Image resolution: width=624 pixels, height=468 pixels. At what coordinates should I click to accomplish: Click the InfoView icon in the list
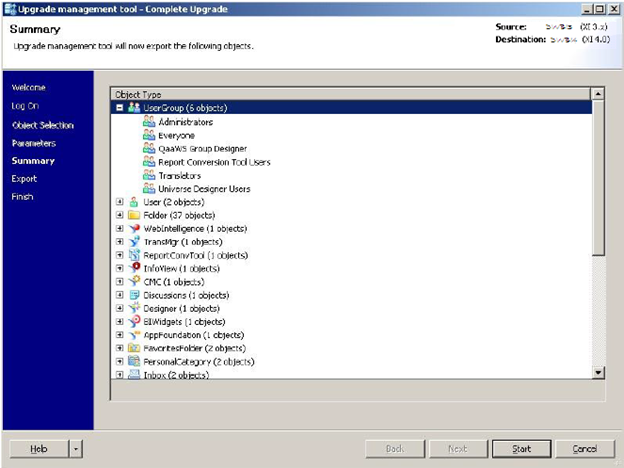coord(134,269)
